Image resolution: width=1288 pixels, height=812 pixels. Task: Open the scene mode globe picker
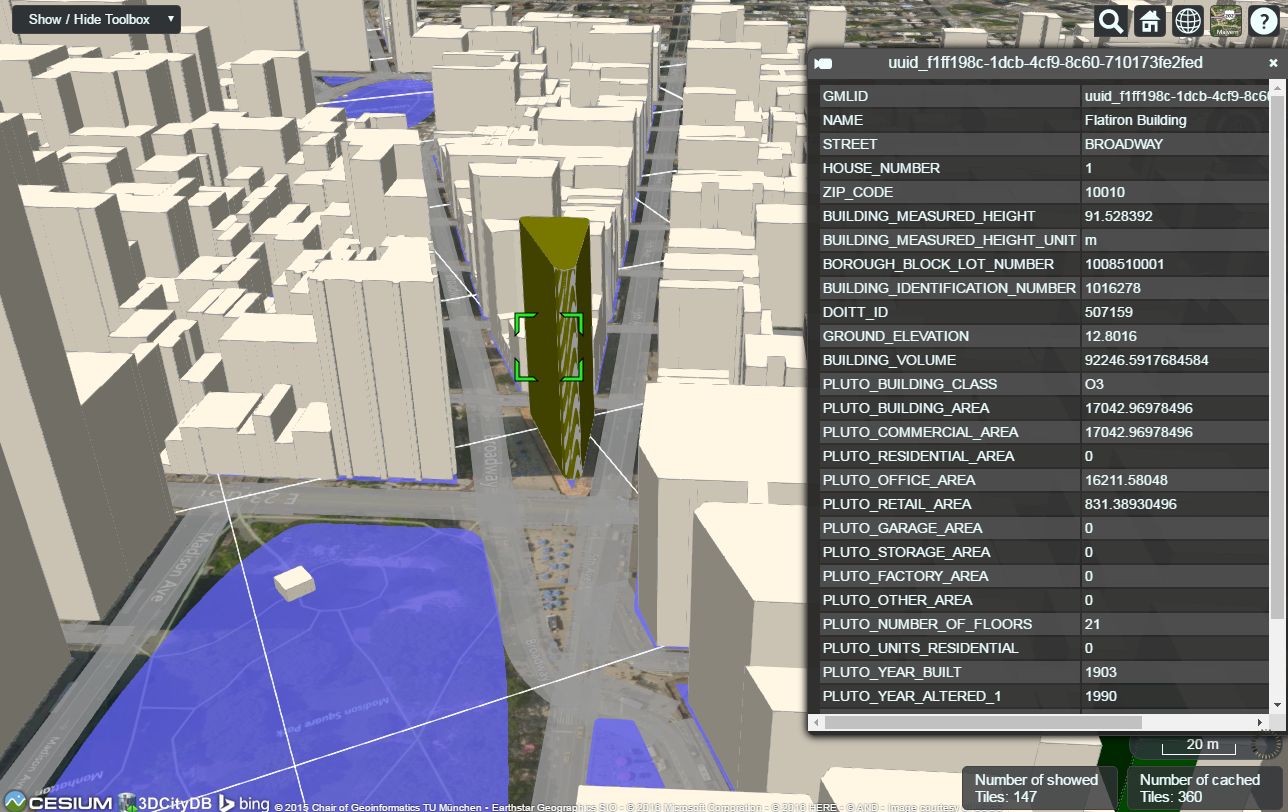pos(1187,21)
